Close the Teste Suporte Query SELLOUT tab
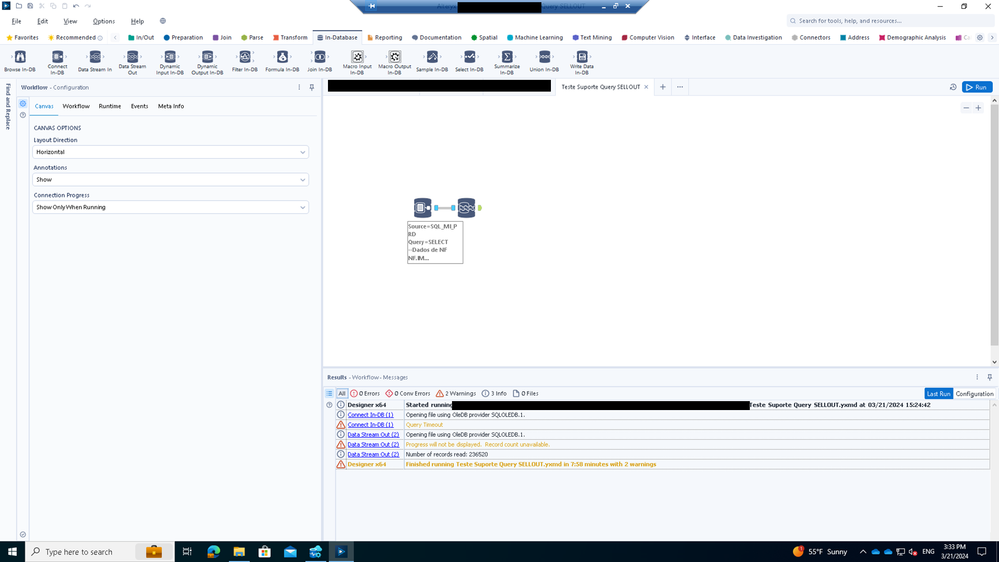Screen dimensions: 999x562 click(x=646, y=87)
